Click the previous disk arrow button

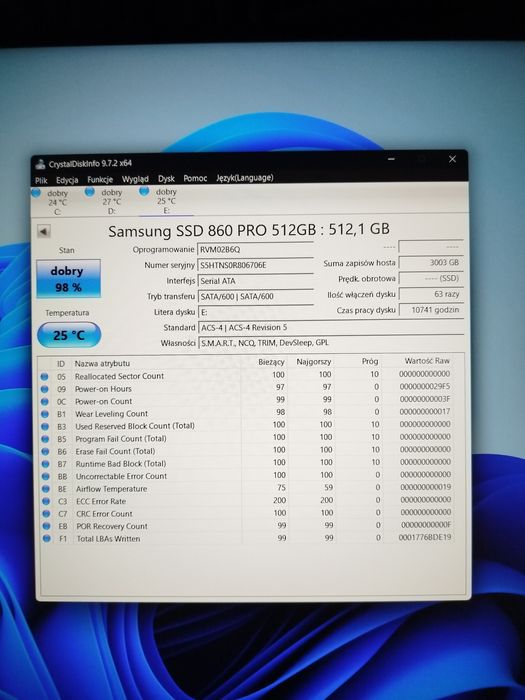(x=43, y=231)
